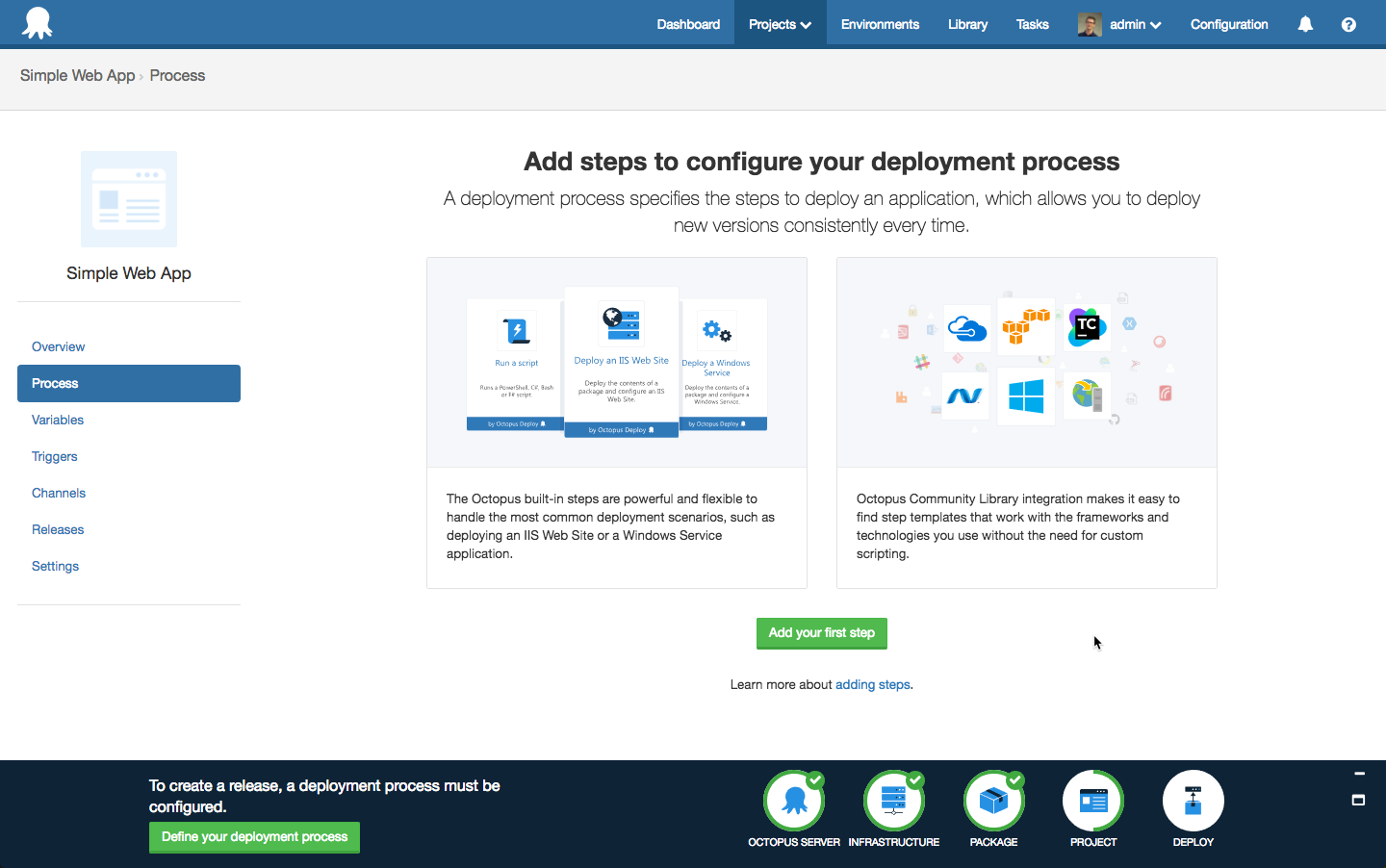
Task: Open the notifications bell icon
Action: coord(1305,24)
